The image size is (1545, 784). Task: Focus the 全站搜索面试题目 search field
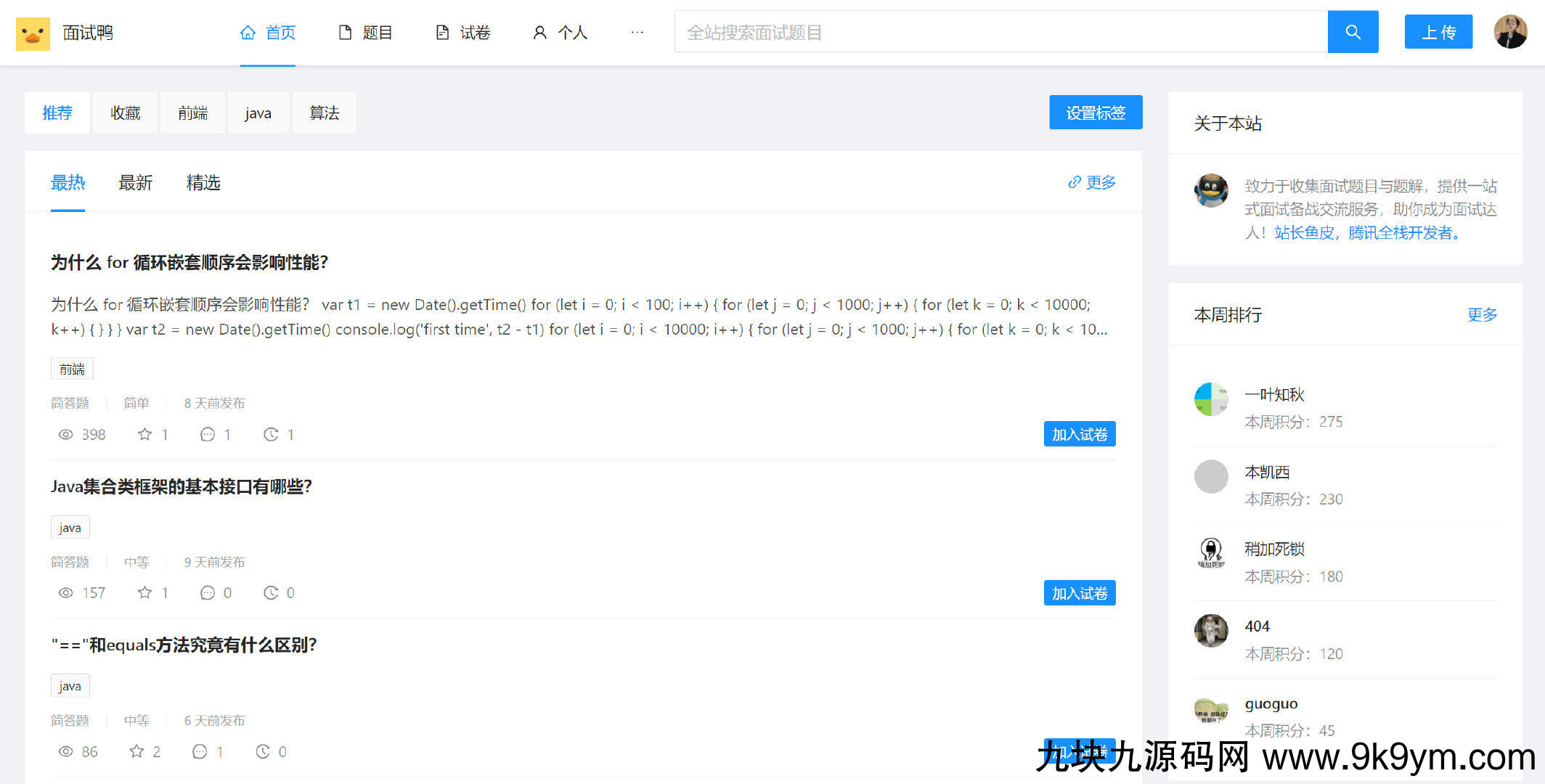(1000, 32)
